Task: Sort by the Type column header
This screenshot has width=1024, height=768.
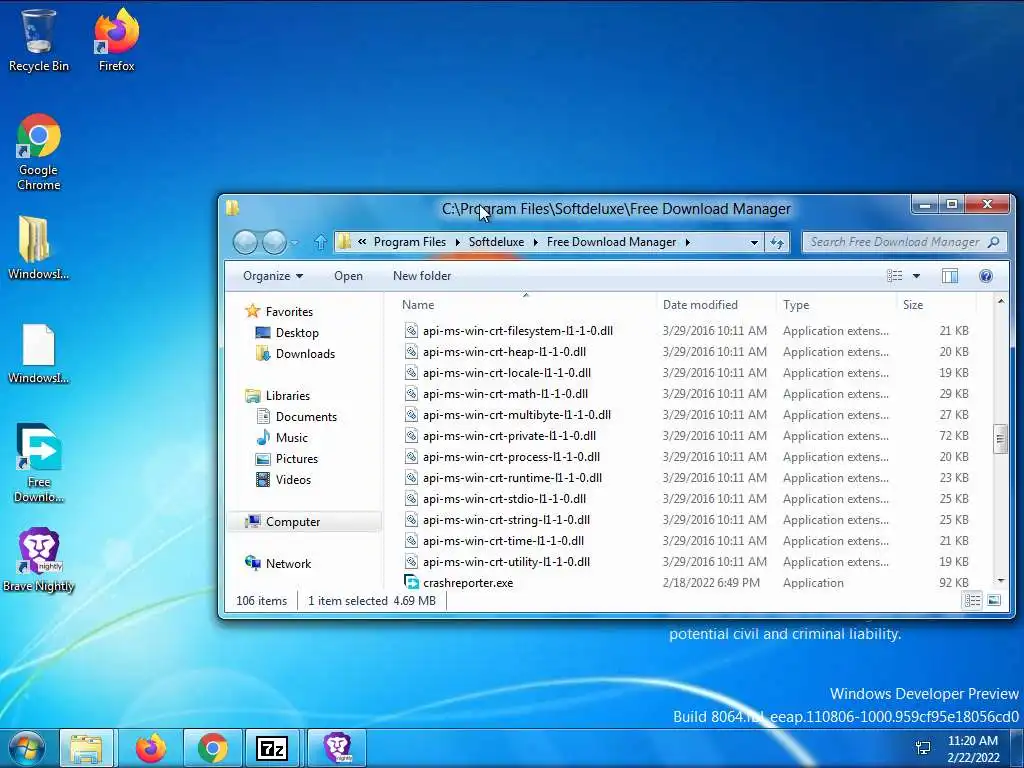Action: tap(836, 304)
